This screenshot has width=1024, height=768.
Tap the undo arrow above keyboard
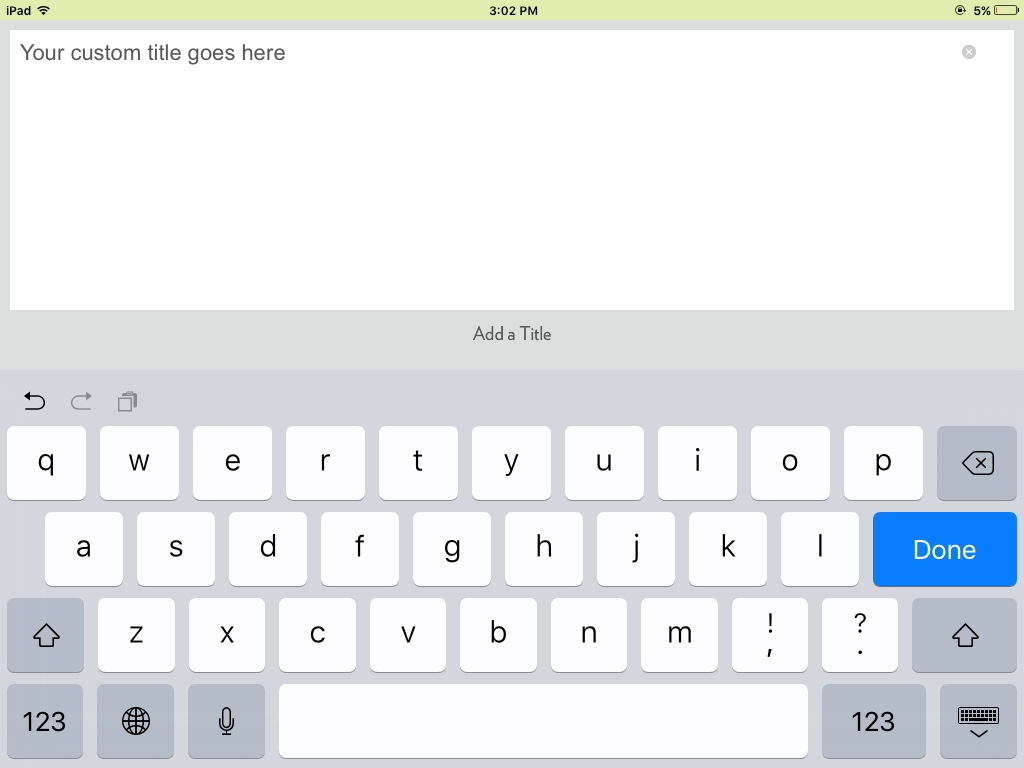(35, 401)
